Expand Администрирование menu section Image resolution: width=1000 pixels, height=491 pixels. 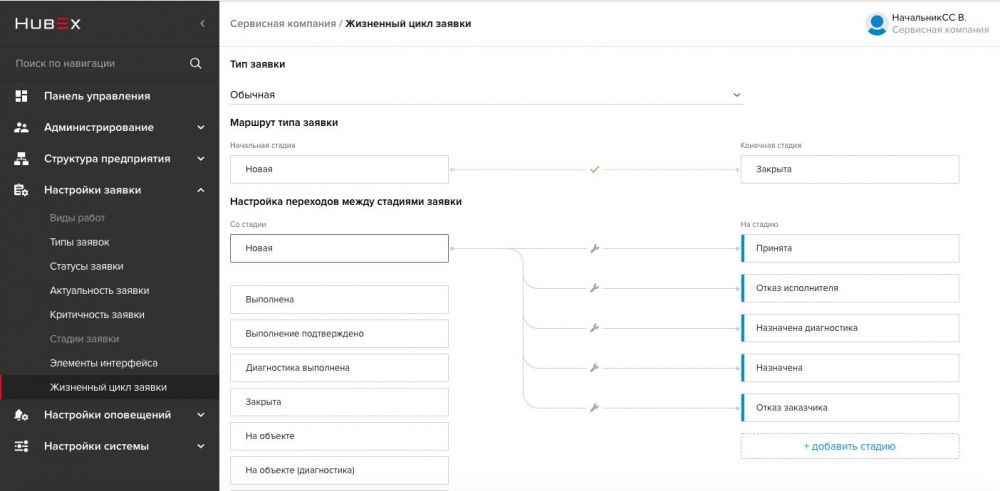(x=110, y=128)
